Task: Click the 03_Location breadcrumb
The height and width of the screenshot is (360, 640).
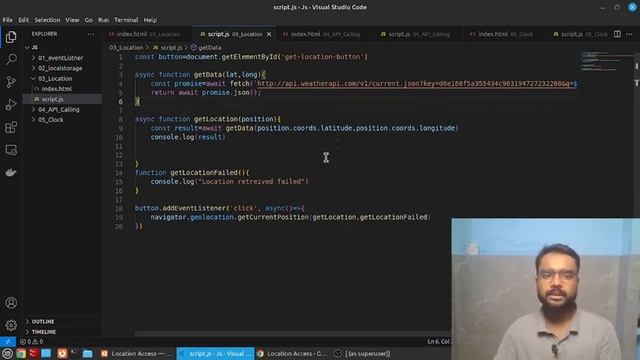Action: coord(126,48)
